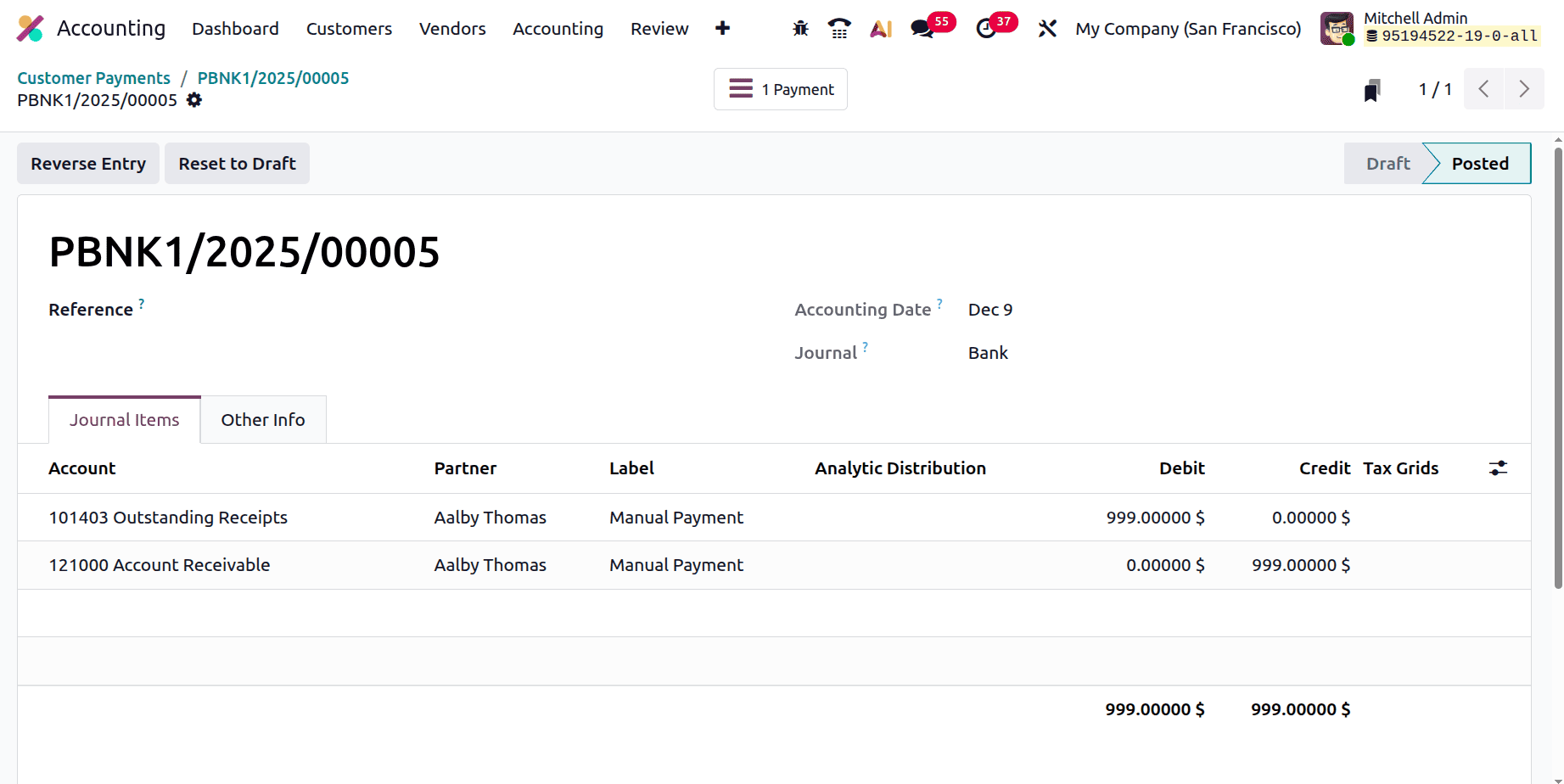Click Aalby Thomas in Account Receivable row

(491, 565)
